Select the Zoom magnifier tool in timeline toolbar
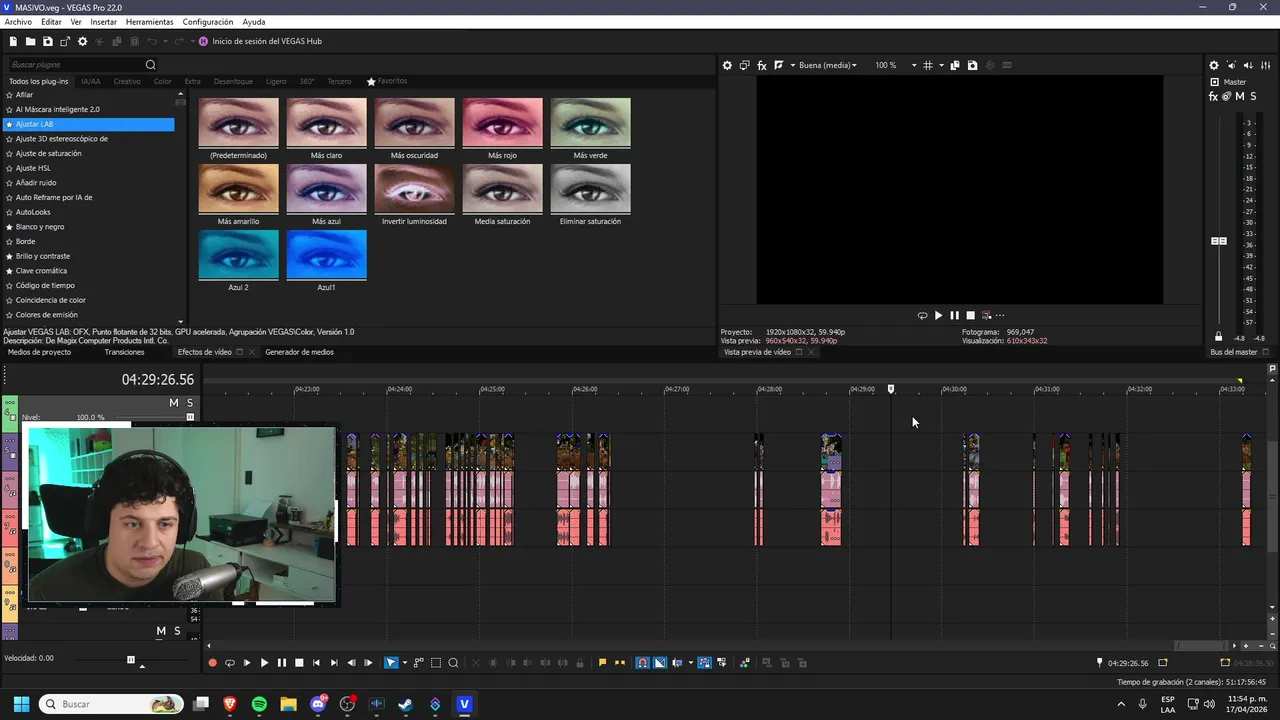The width and height of the screenshot is (1280, 720). tap(453, 662)
